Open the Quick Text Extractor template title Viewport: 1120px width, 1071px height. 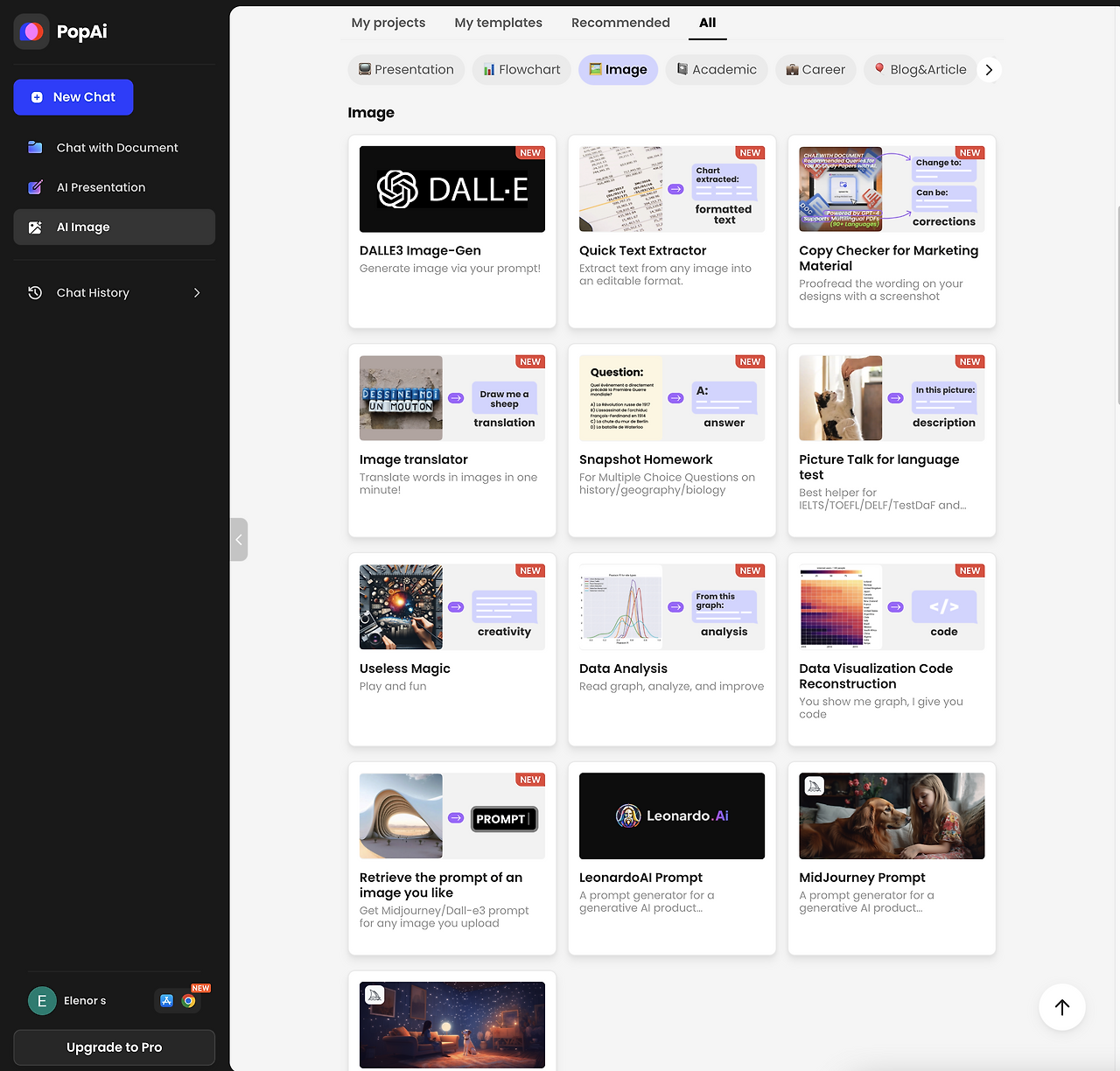coord(642,251)
